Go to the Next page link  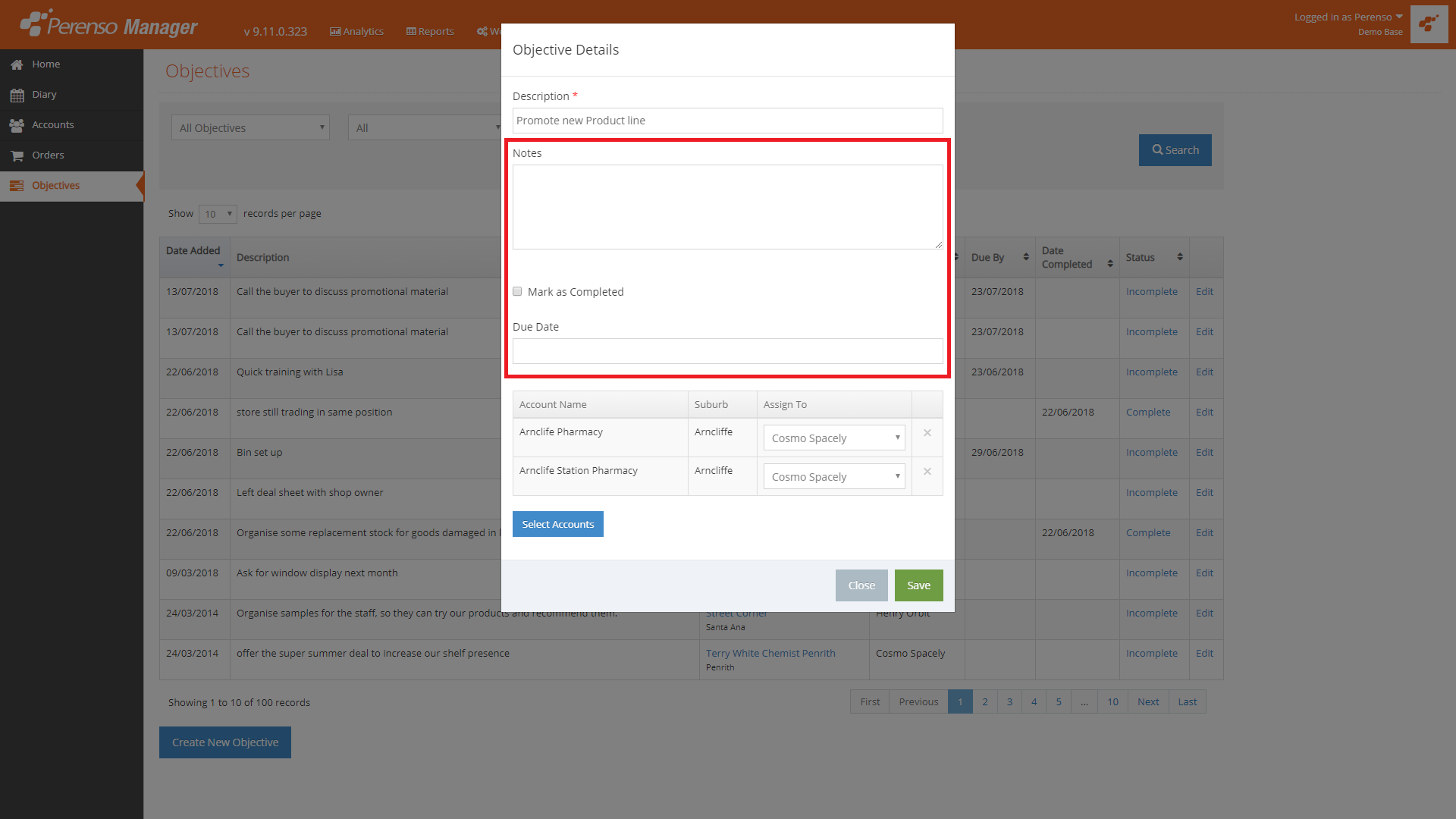coord(1147,701)
